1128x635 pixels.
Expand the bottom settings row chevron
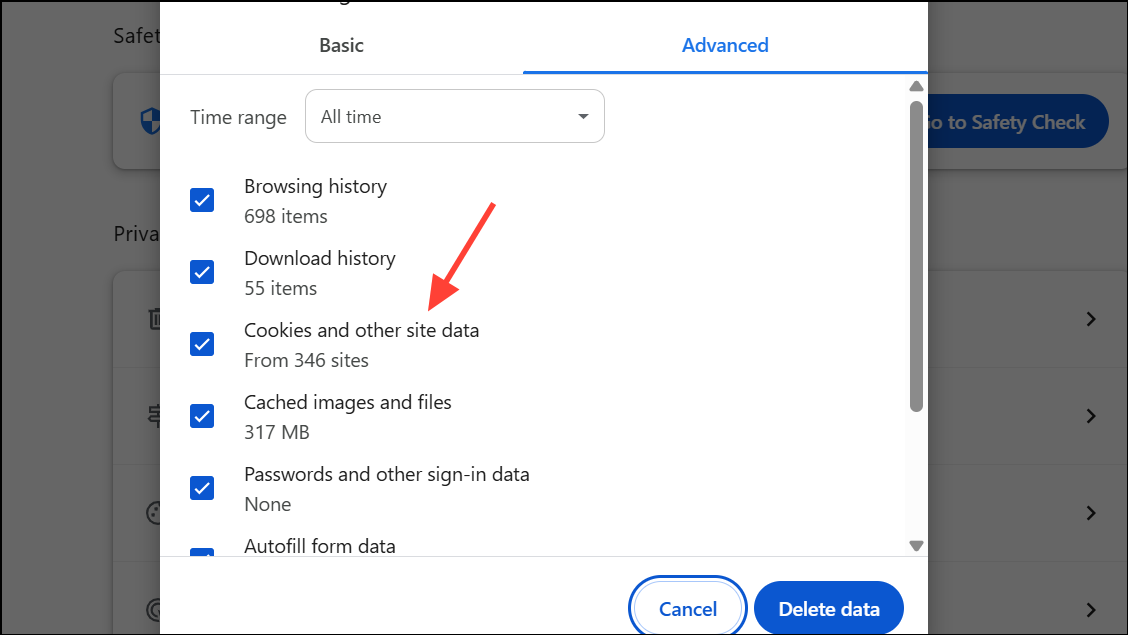1090,609
